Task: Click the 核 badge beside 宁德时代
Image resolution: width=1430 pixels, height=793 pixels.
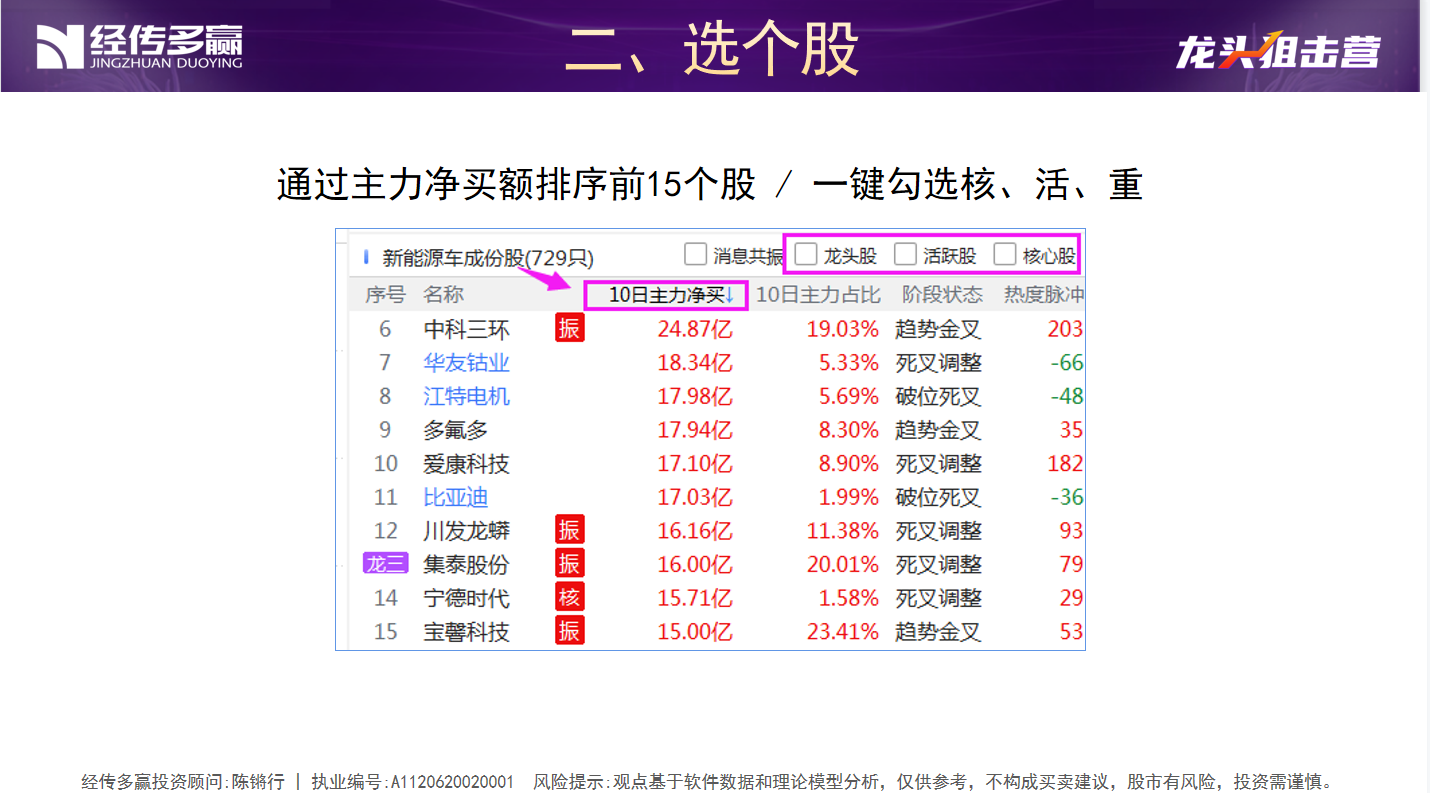Action: coord(569,597)
